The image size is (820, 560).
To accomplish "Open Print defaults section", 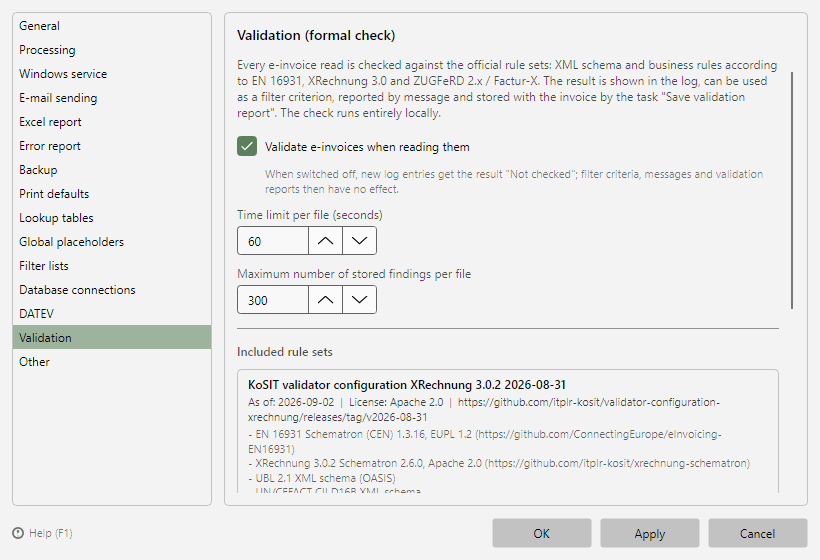I will pyautogui.click(x=112, y=194).
